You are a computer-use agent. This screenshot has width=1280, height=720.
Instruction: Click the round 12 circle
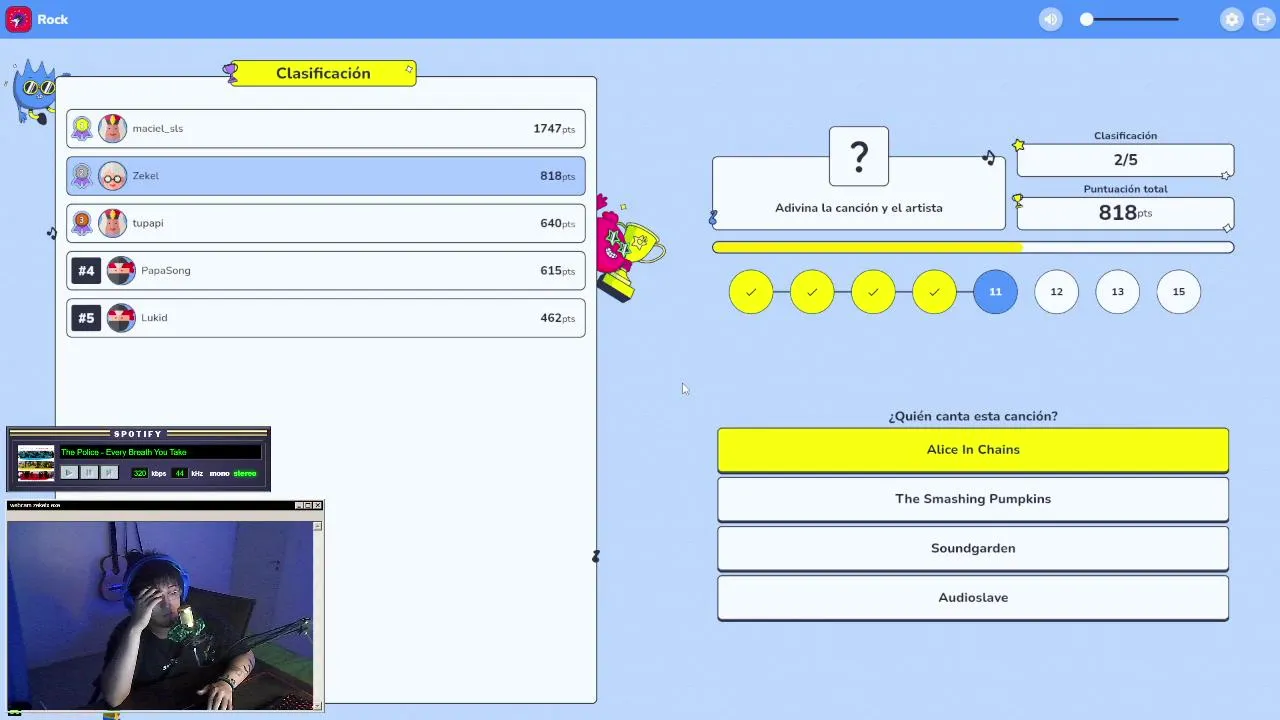coord(1056,292)
